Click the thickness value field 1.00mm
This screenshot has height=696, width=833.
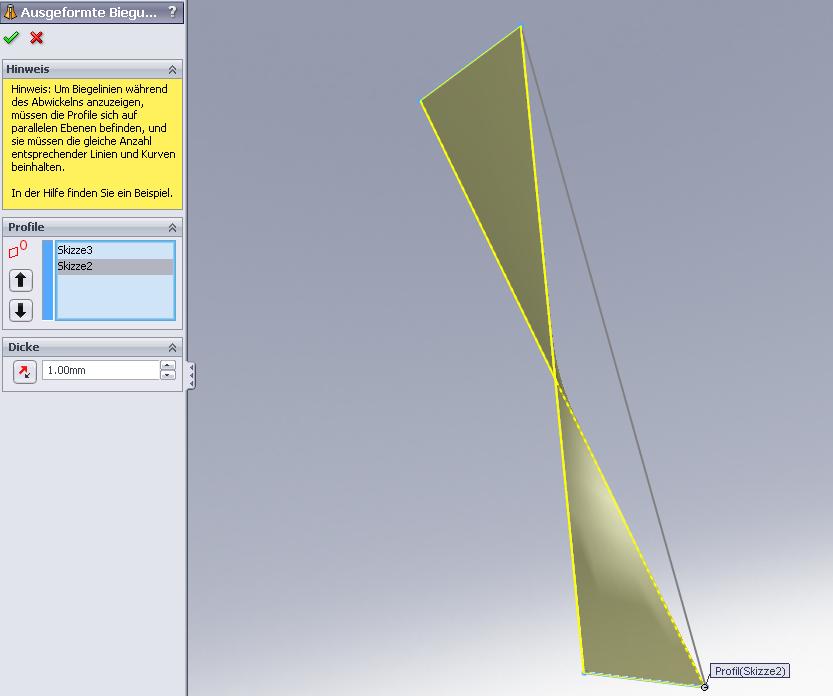(x=101, y=370)
